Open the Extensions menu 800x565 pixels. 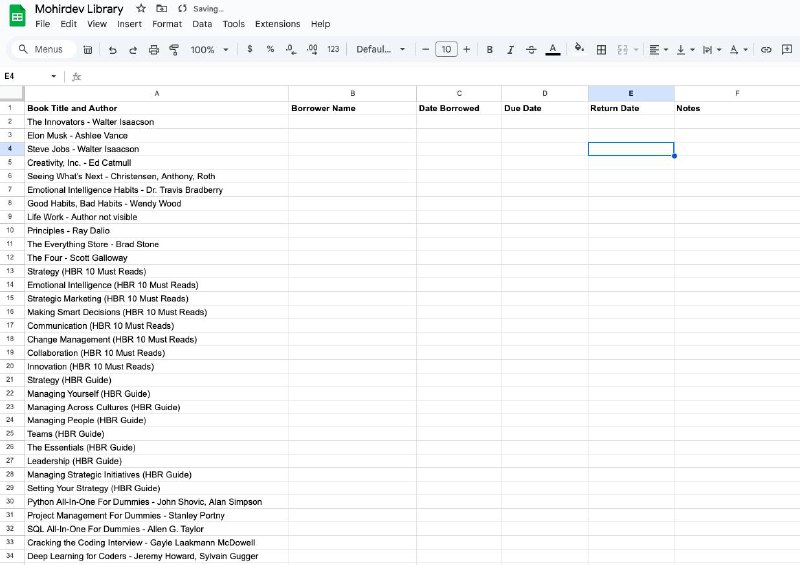coord(278,24)
